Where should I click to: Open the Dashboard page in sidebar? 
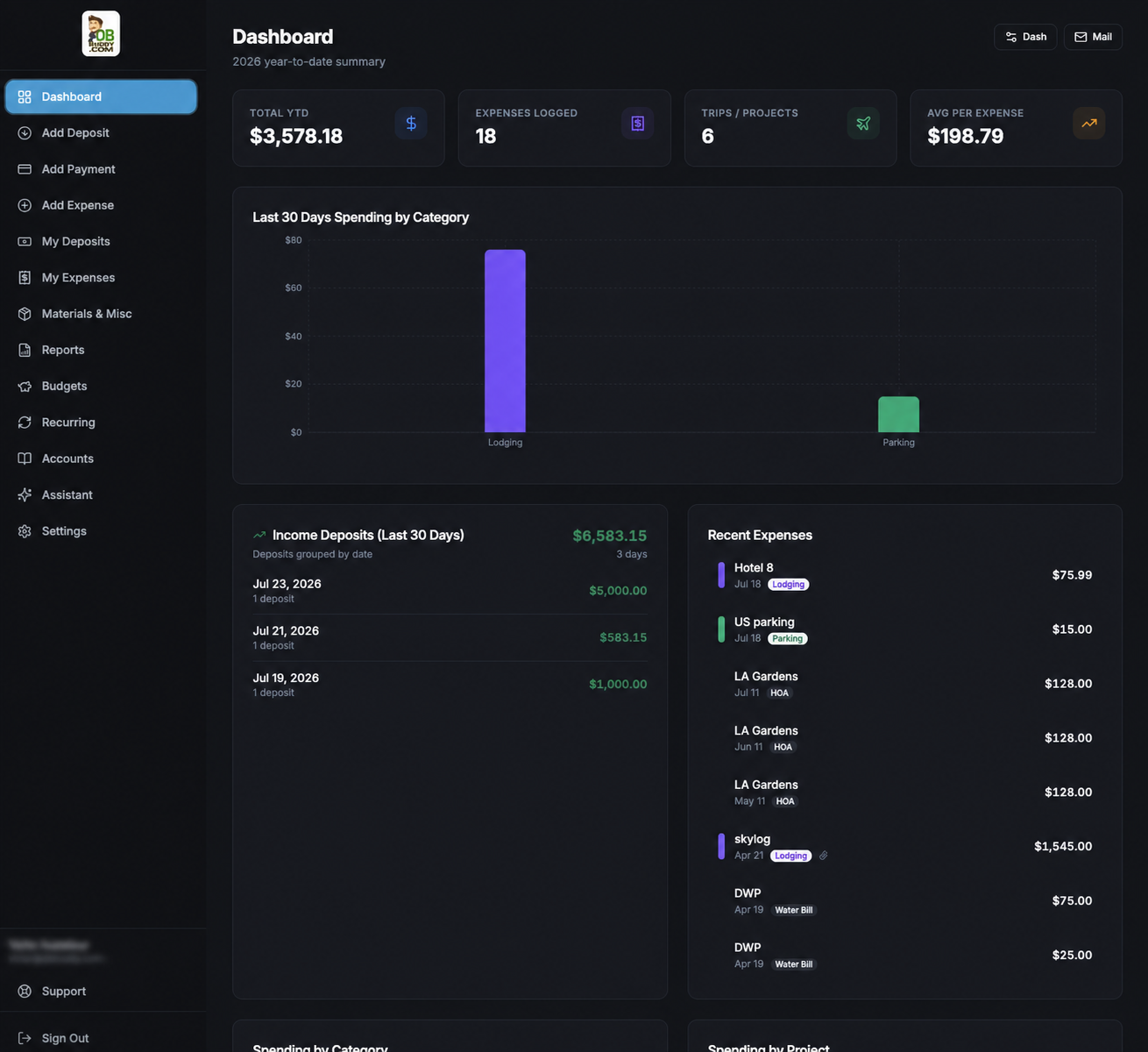pos(101,96)
